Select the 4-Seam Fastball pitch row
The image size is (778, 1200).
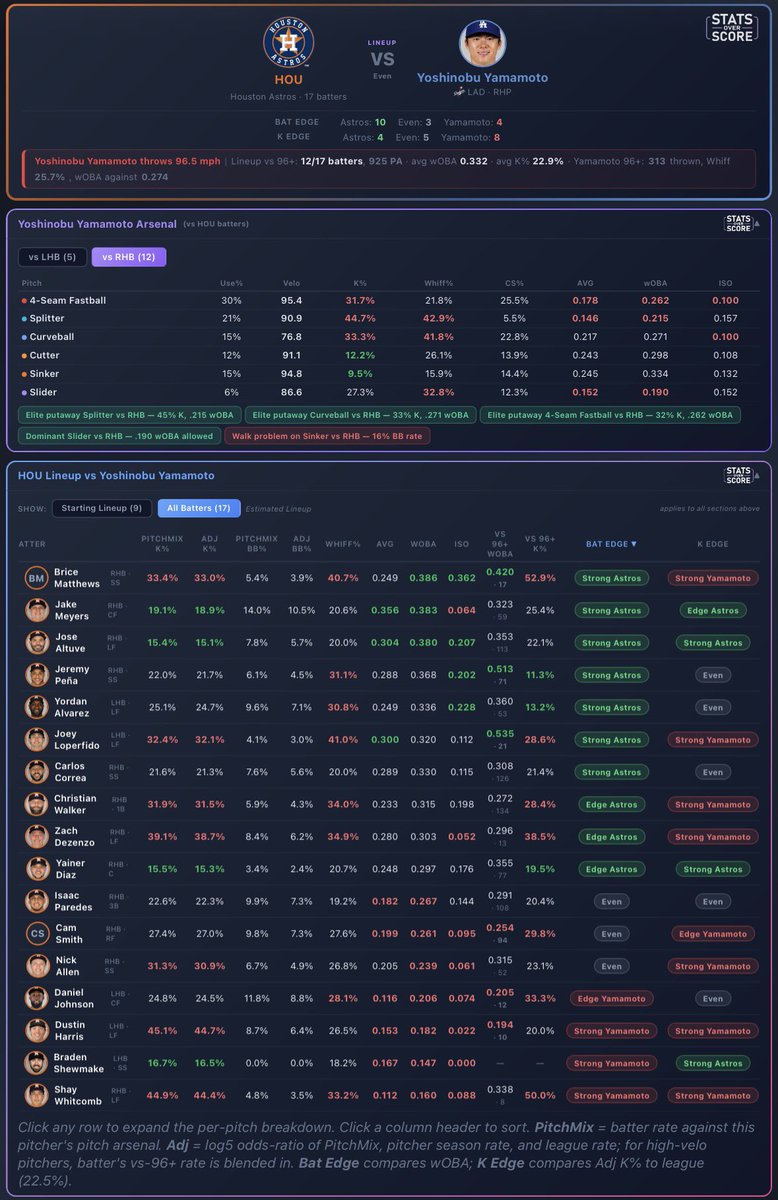tap(389, 300)
